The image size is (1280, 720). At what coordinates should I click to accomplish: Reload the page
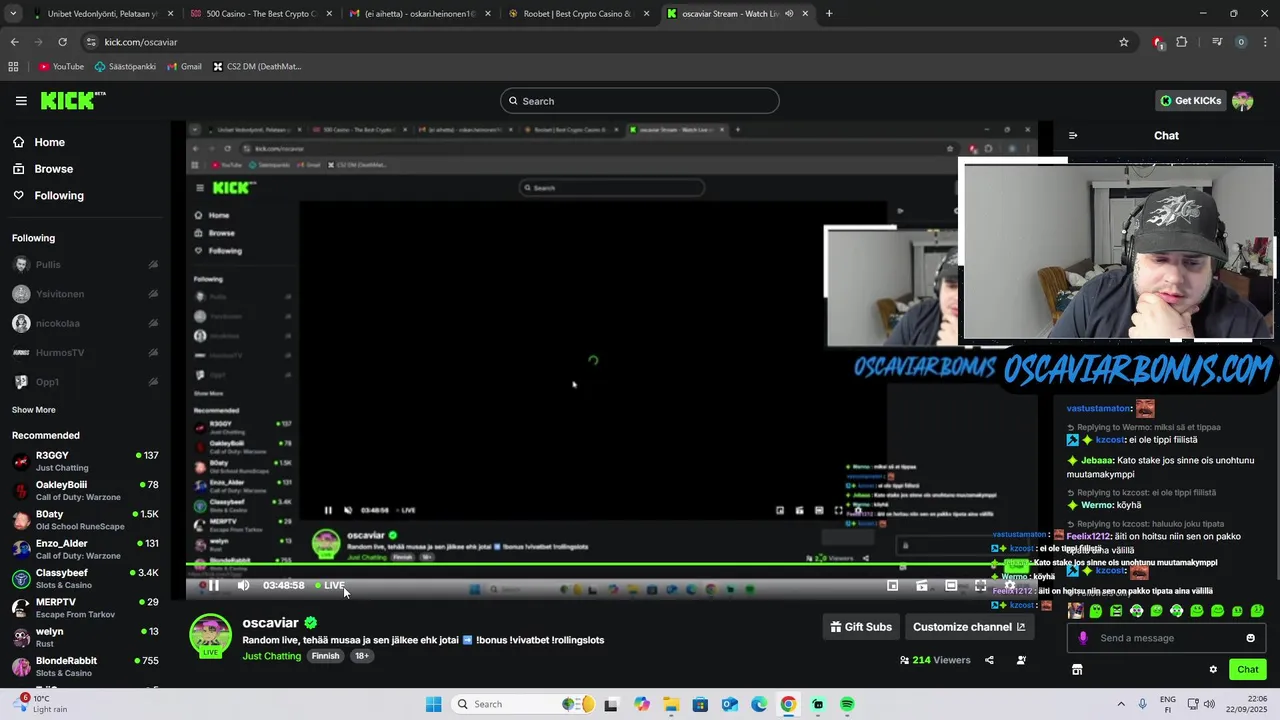pos(62,42)
